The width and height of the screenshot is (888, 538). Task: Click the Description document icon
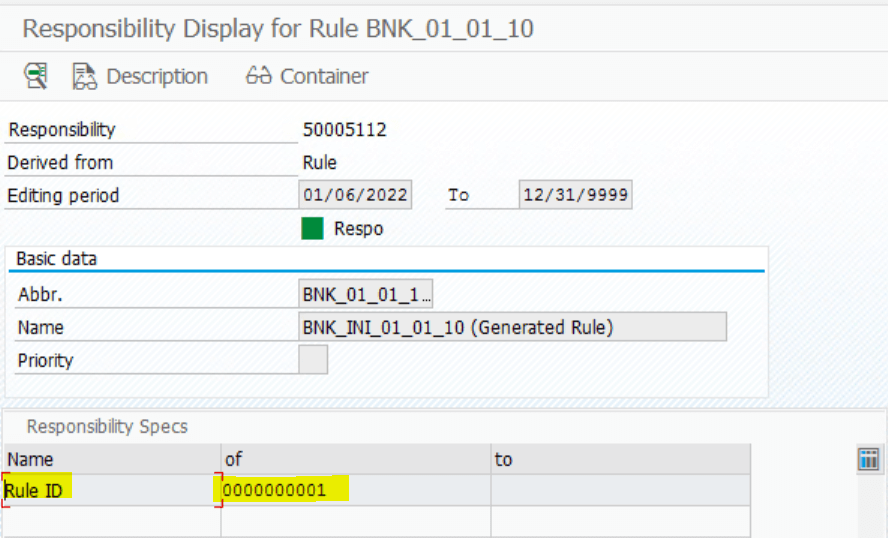(85, 76)
